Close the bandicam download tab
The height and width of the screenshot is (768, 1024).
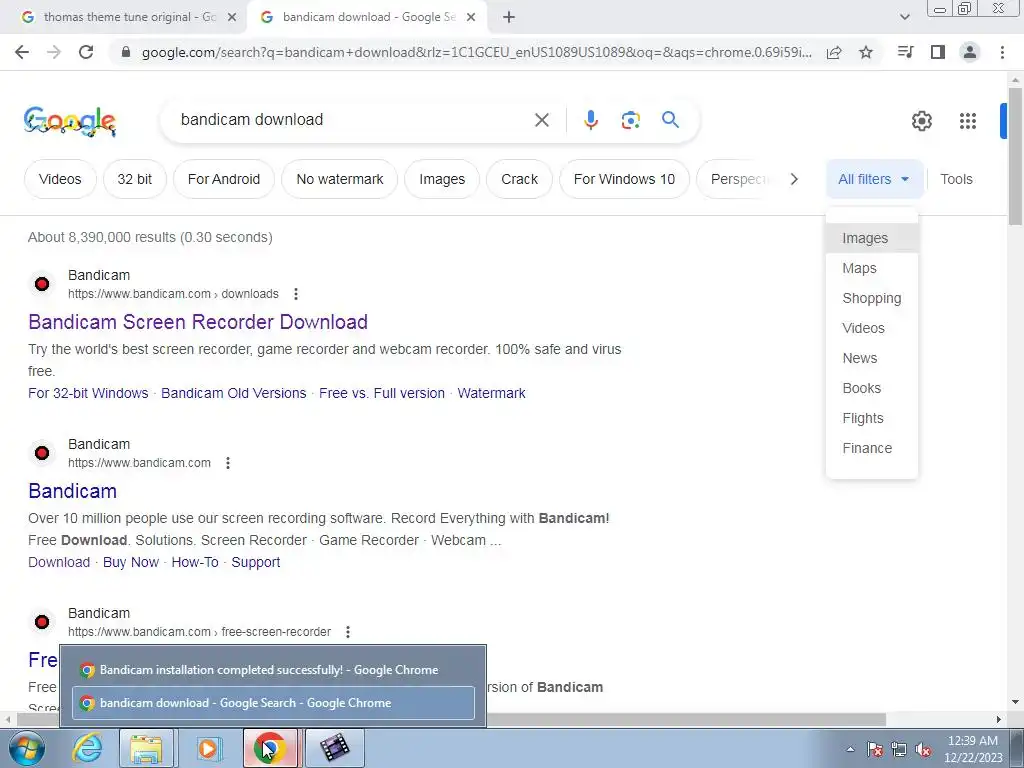click(471, 18)
